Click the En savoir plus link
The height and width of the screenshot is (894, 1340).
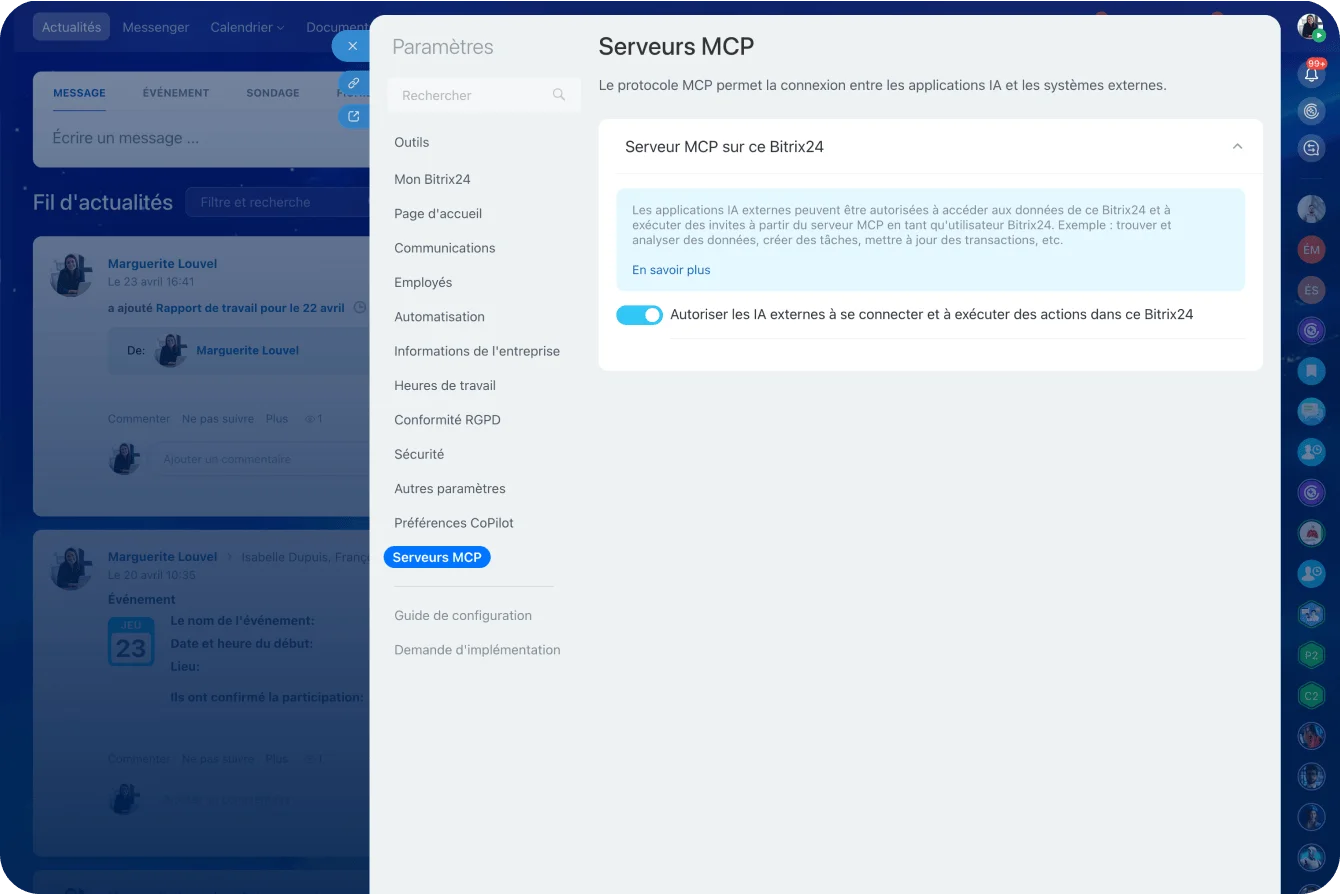(671, 270)
